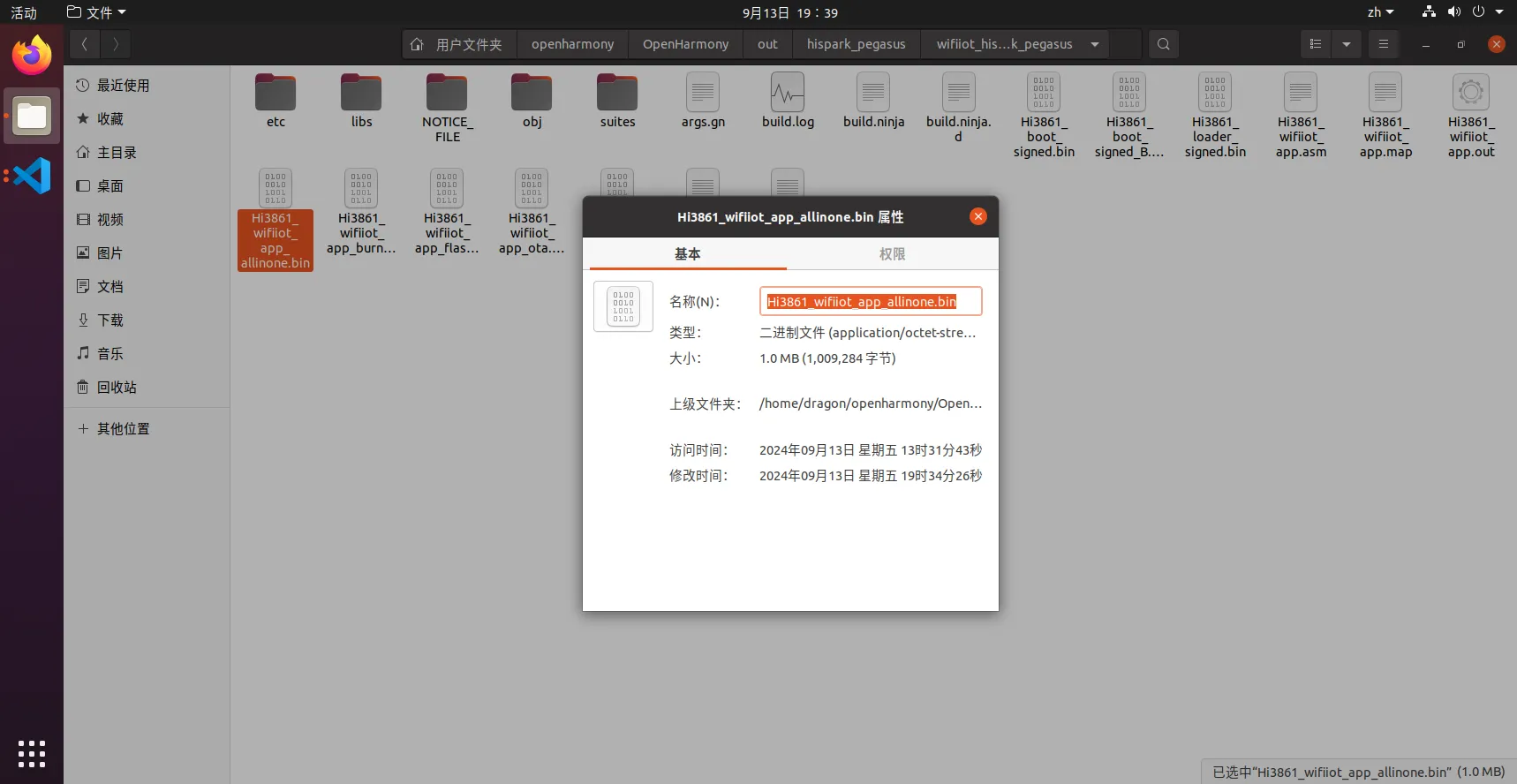Launch Visual Studio Code from dock
Screen dimensions: 1517x784
(32, 176)
